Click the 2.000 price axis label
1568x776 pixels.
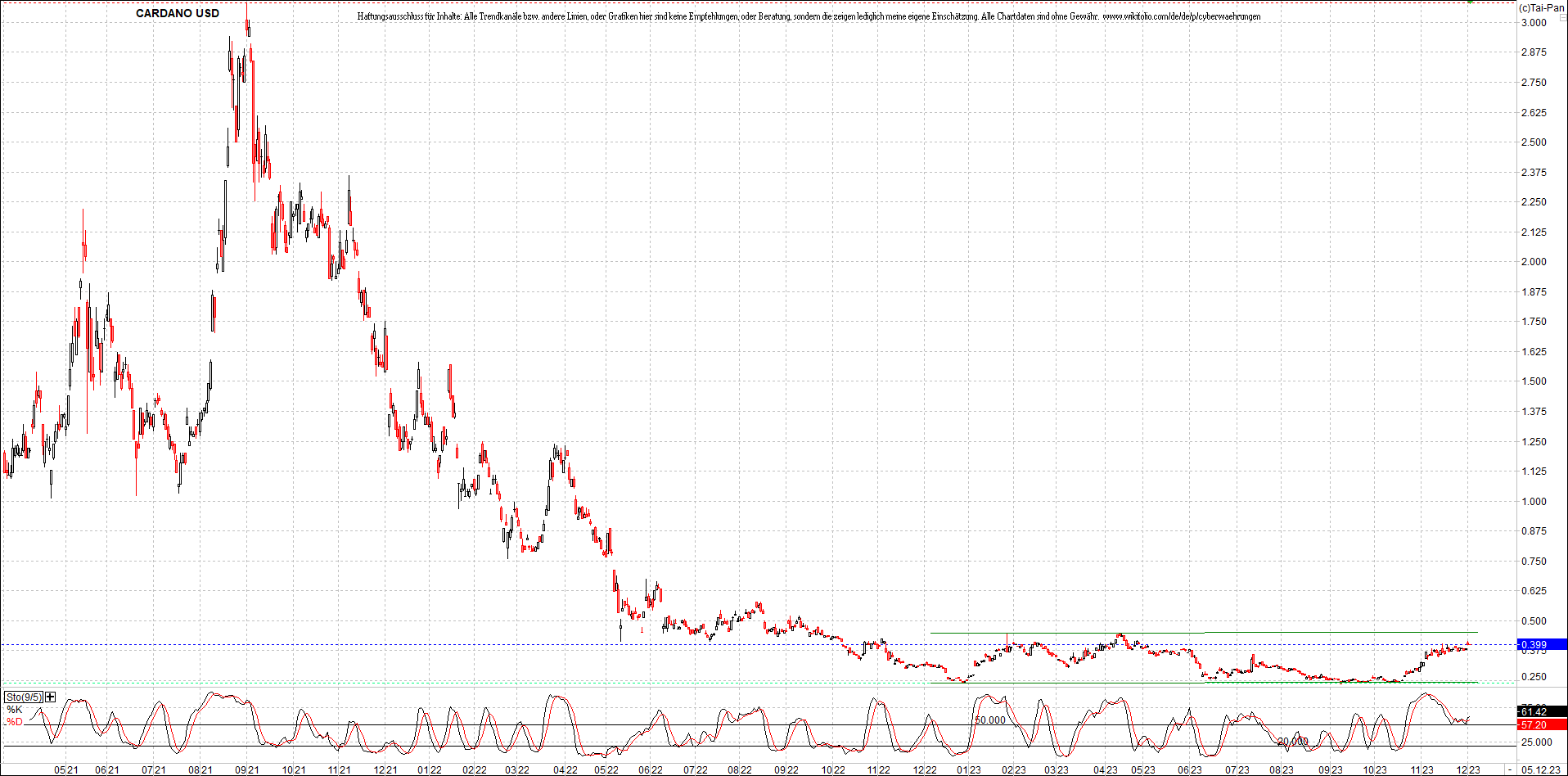tap(1534, 261)
